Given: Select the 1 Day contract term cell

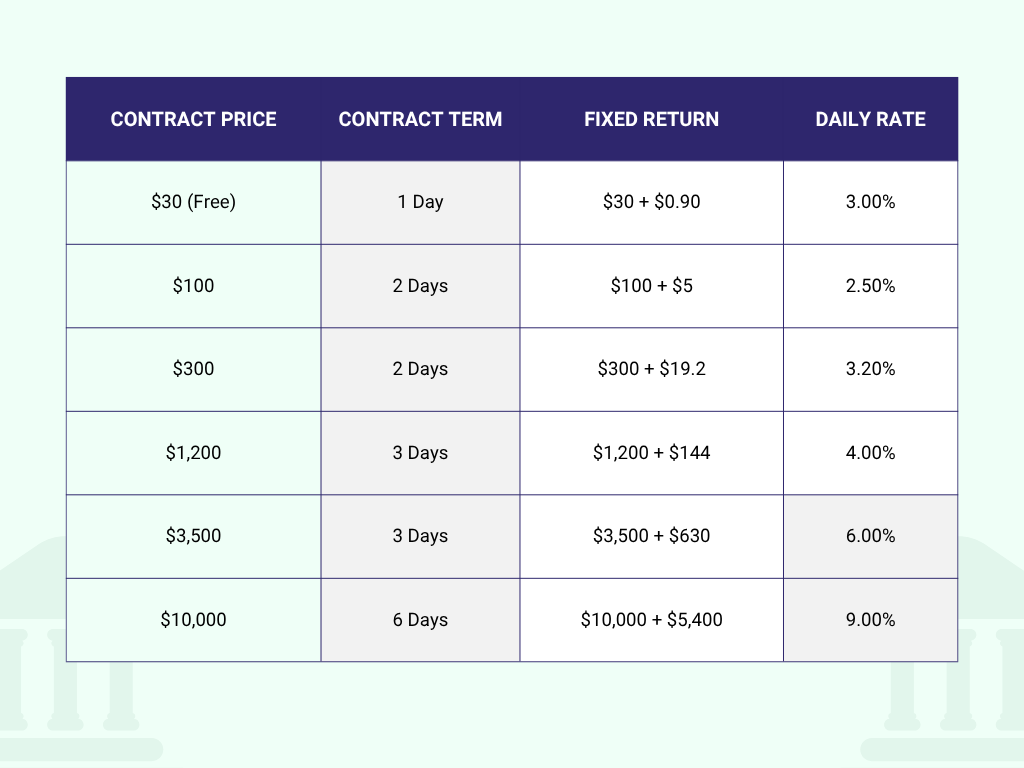Looking at the screenshot, I should tap(420, 202).
